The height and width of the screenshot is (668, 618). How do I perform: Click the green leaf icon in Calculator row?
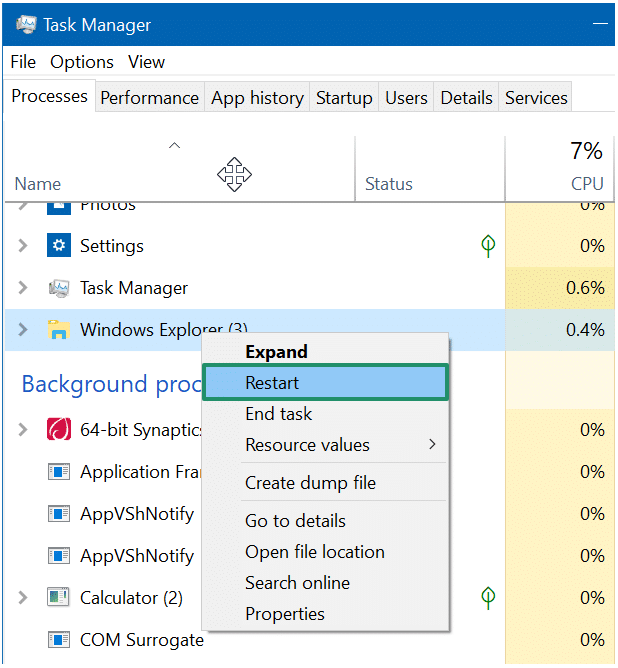coord(488,598)
